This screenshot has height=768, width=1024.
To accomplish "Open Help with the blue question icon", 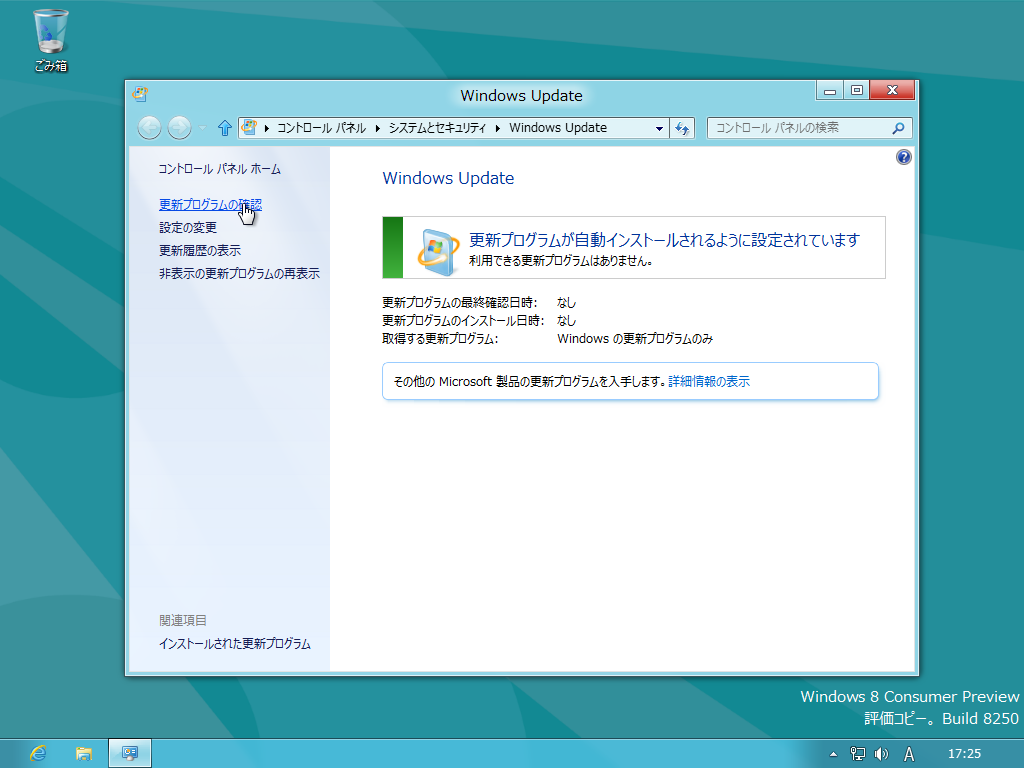I will coord(904,157).
